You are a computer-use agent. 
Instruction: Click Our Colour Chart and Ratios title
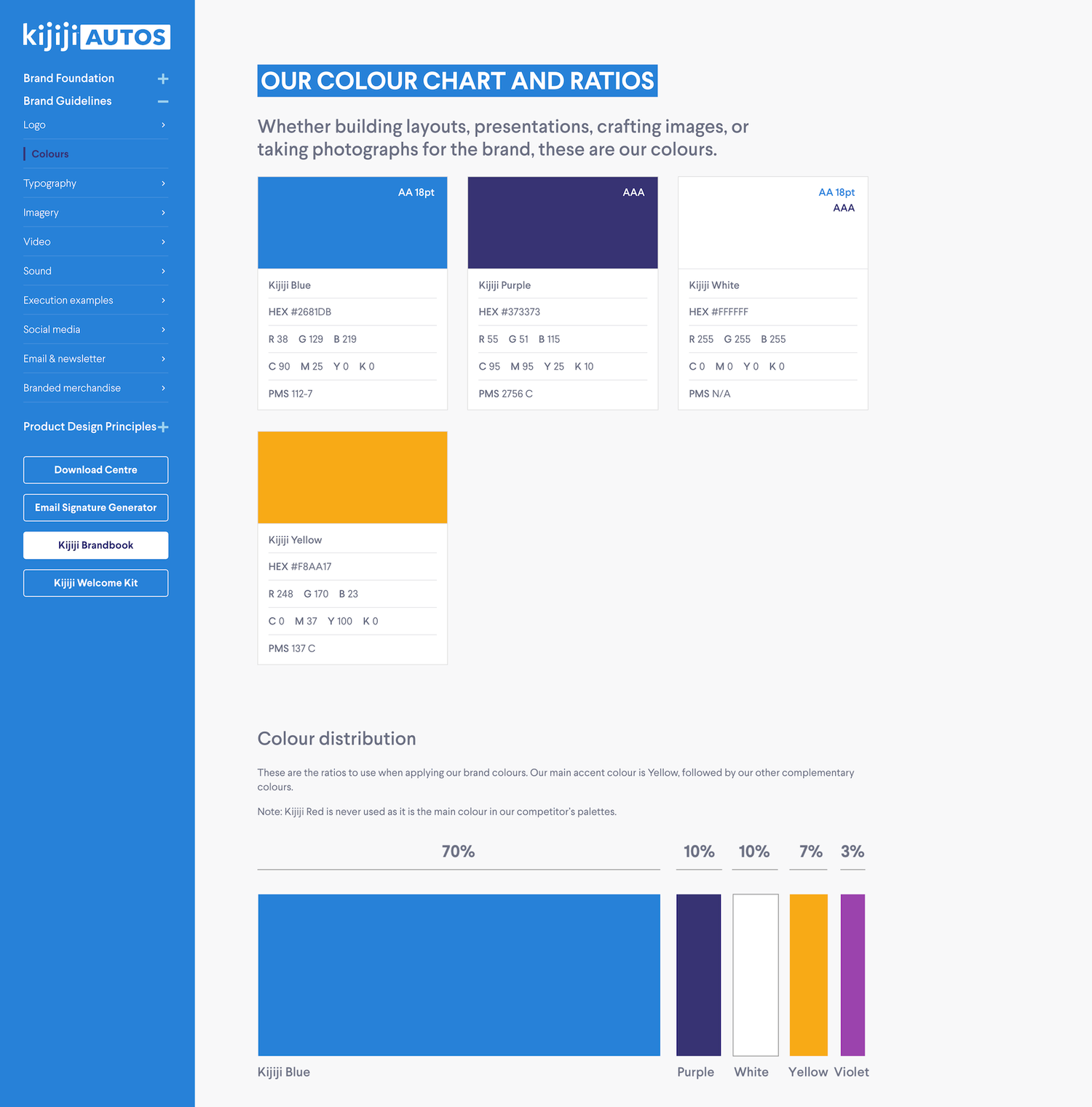coord(457,81)
